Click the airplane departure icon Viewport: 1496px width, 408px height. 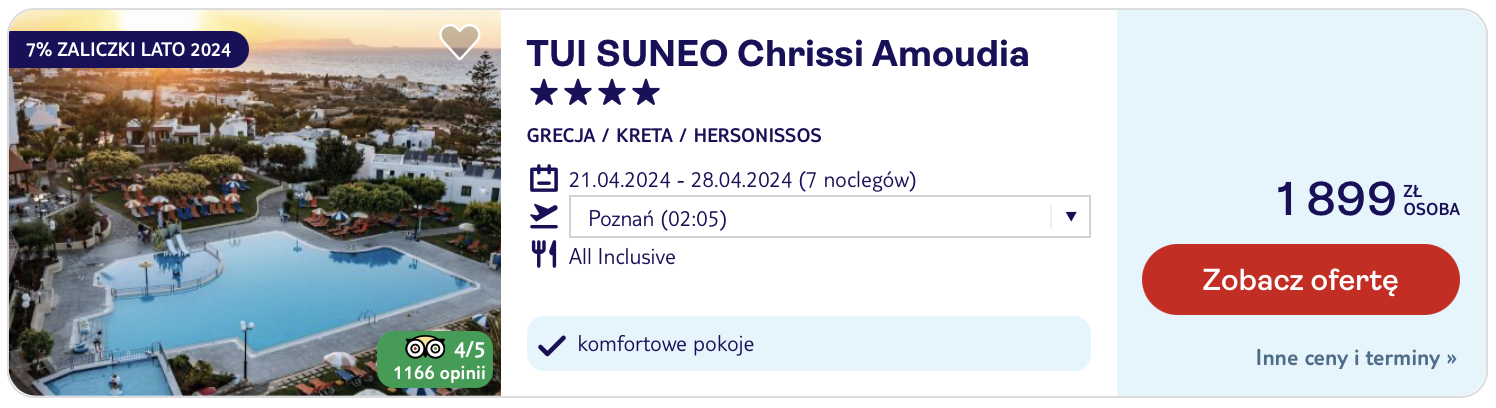point(543,217)
